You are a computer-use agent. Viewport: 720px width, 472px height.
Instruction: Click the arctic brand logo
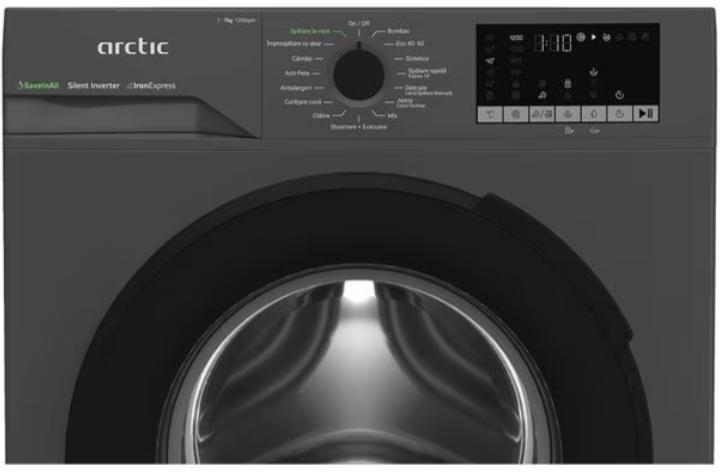tap(133, 46)
